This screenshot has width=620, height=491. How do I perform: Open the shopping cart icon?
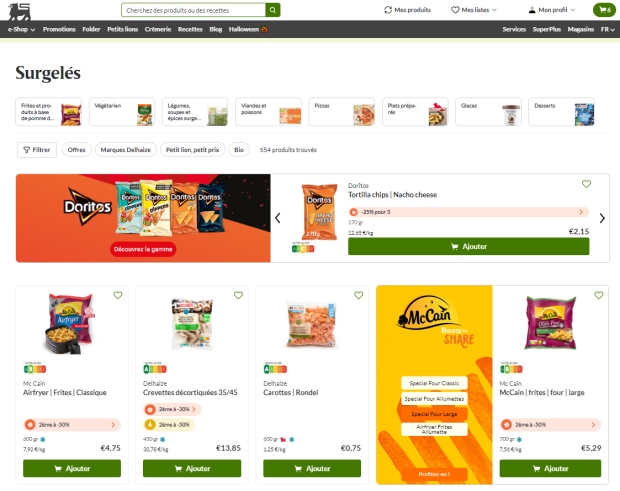coord(604,10)
